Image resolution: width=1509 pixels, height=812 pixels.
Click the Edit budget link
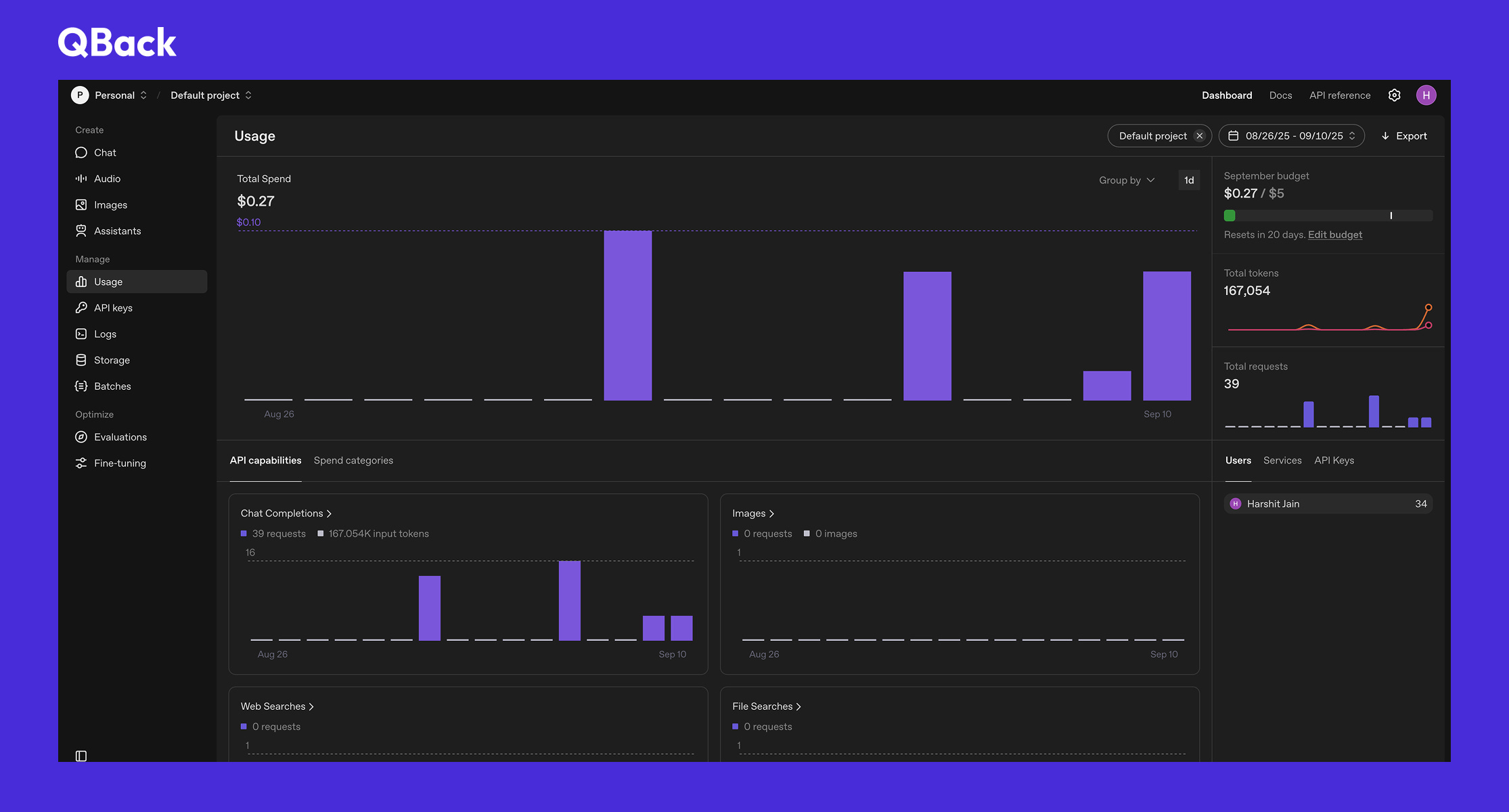tap(1334, 235)
